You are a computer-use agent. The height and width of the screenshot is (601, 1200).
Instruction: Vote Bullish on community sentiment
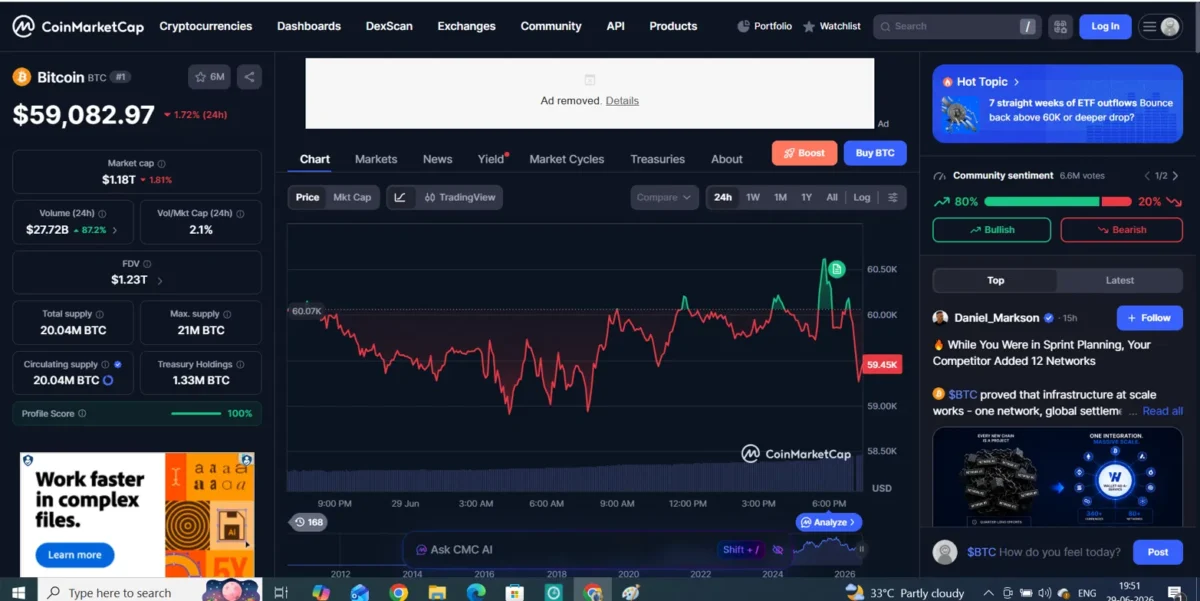[992, 230]
